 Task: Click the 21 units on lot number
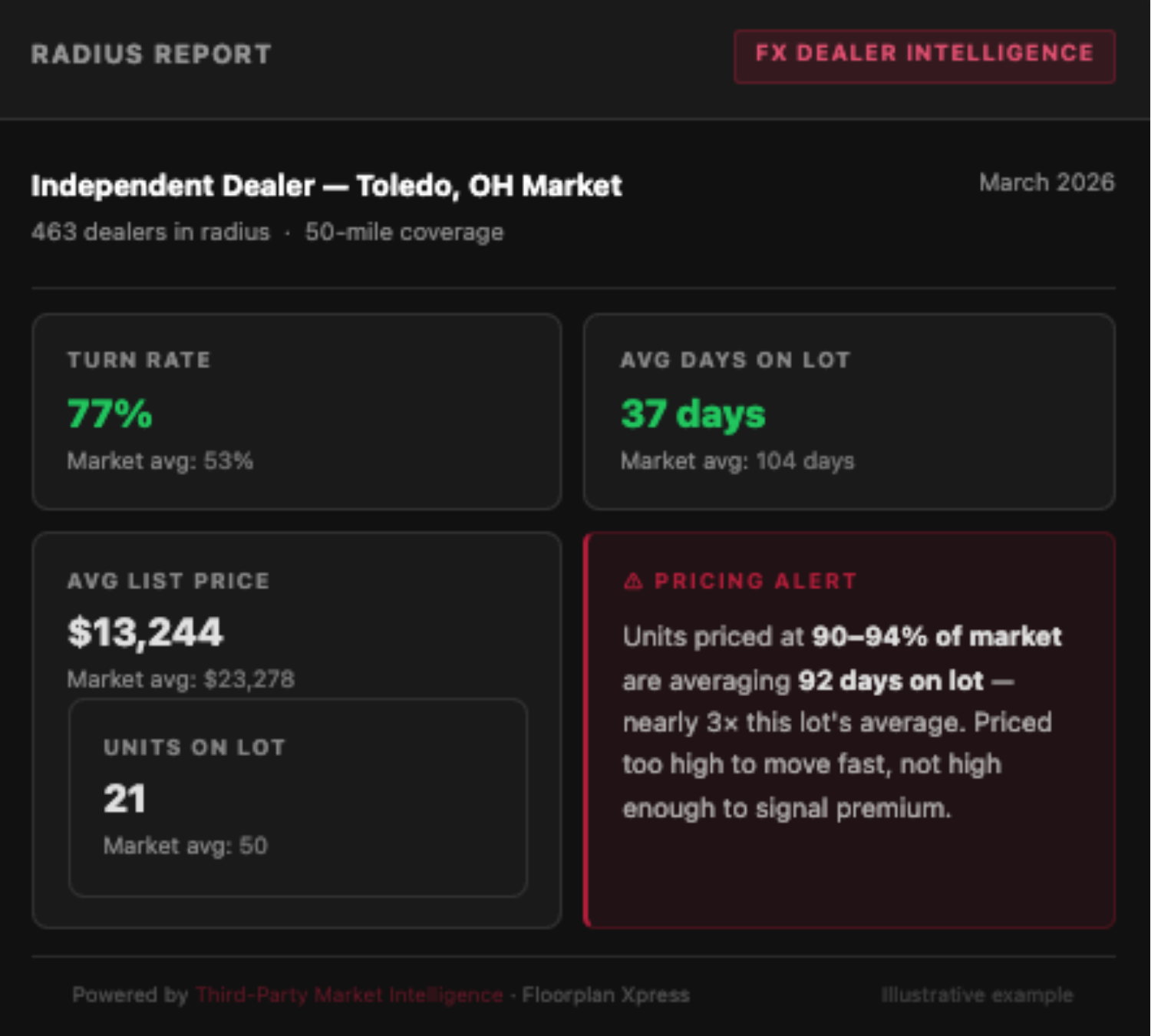coord(124,799)
